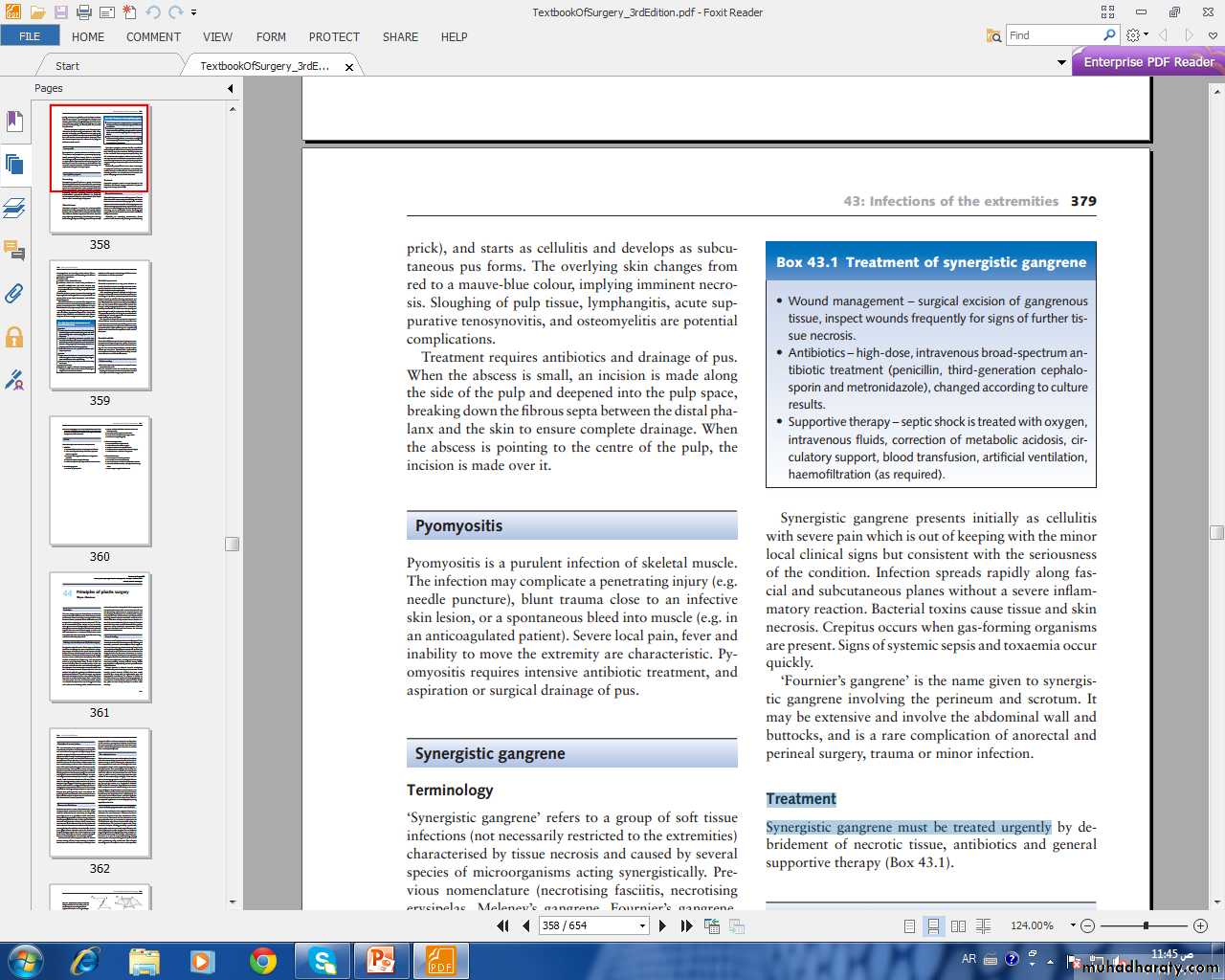Open the Attachments paperclip panel

pyautogui.click(x=14, y=294)
